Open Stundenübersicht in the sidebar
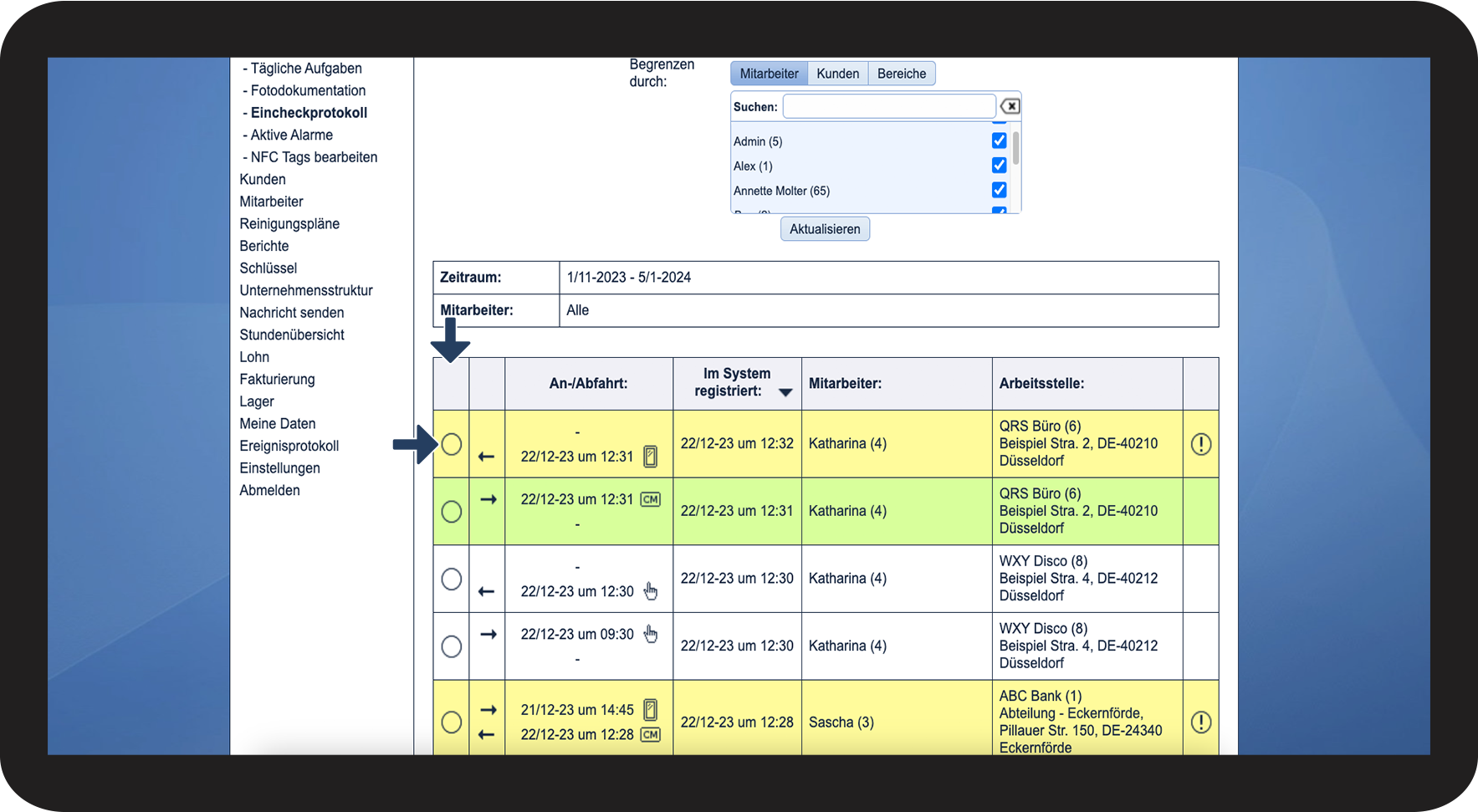This screenshot has height=812, width=1478. 292,335
